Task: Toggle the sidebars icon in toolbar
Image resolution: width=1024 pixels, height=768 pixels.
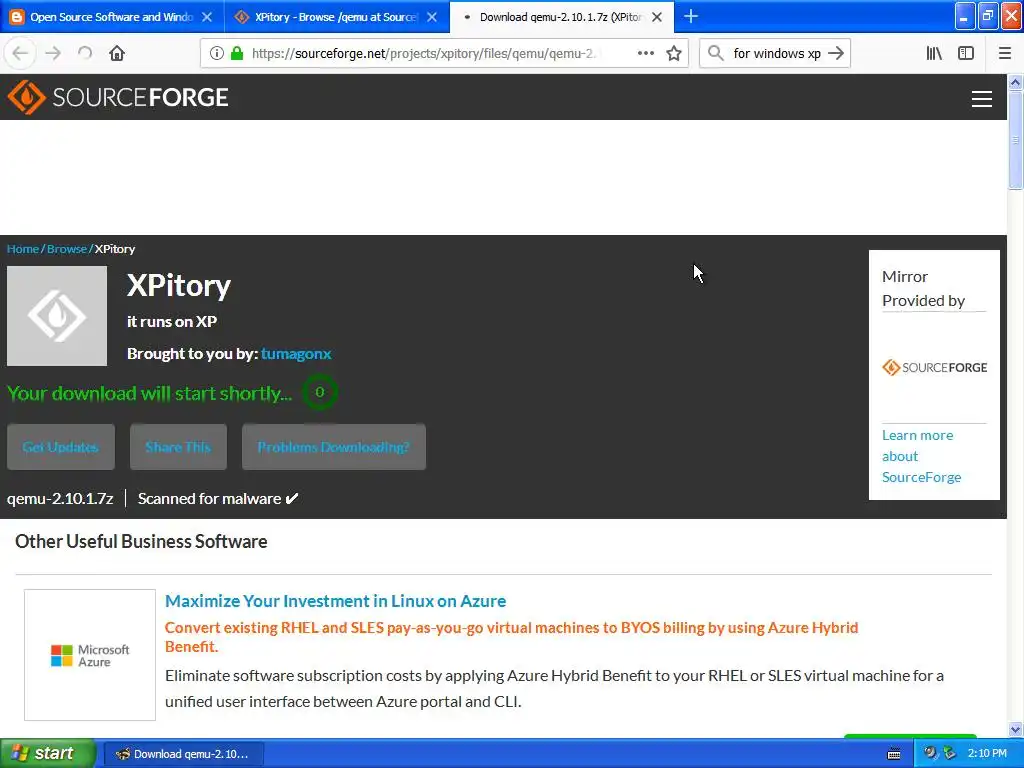Action: pyautogui.click(x=966, y=54)
